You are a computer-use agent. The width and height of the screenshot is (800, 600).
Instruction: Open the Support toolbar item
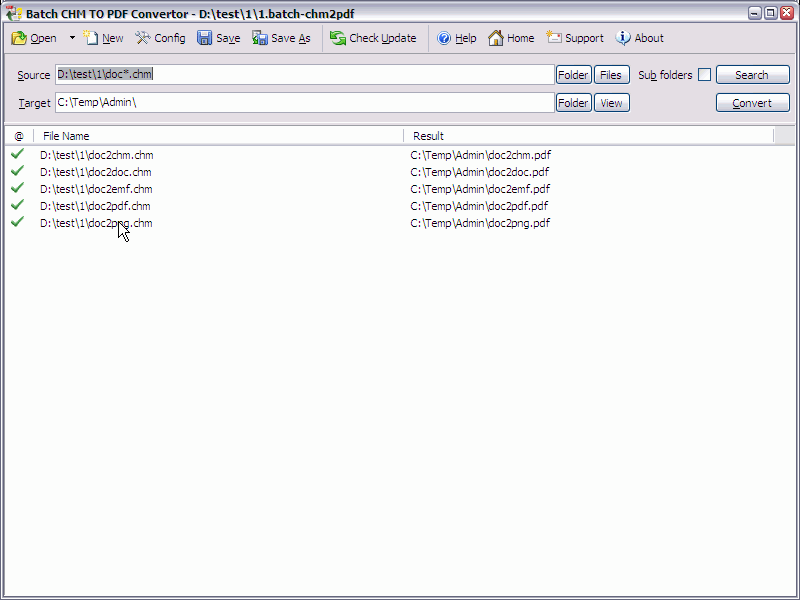(x=575, y=38)
